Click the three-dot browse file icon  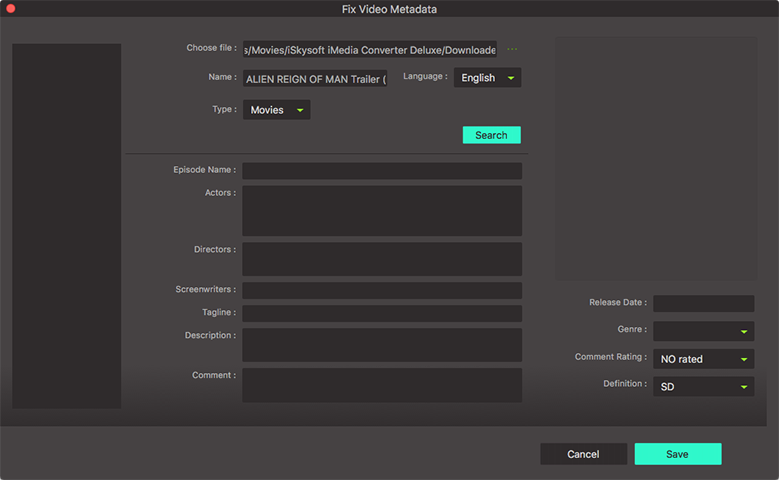click(513, 49)
